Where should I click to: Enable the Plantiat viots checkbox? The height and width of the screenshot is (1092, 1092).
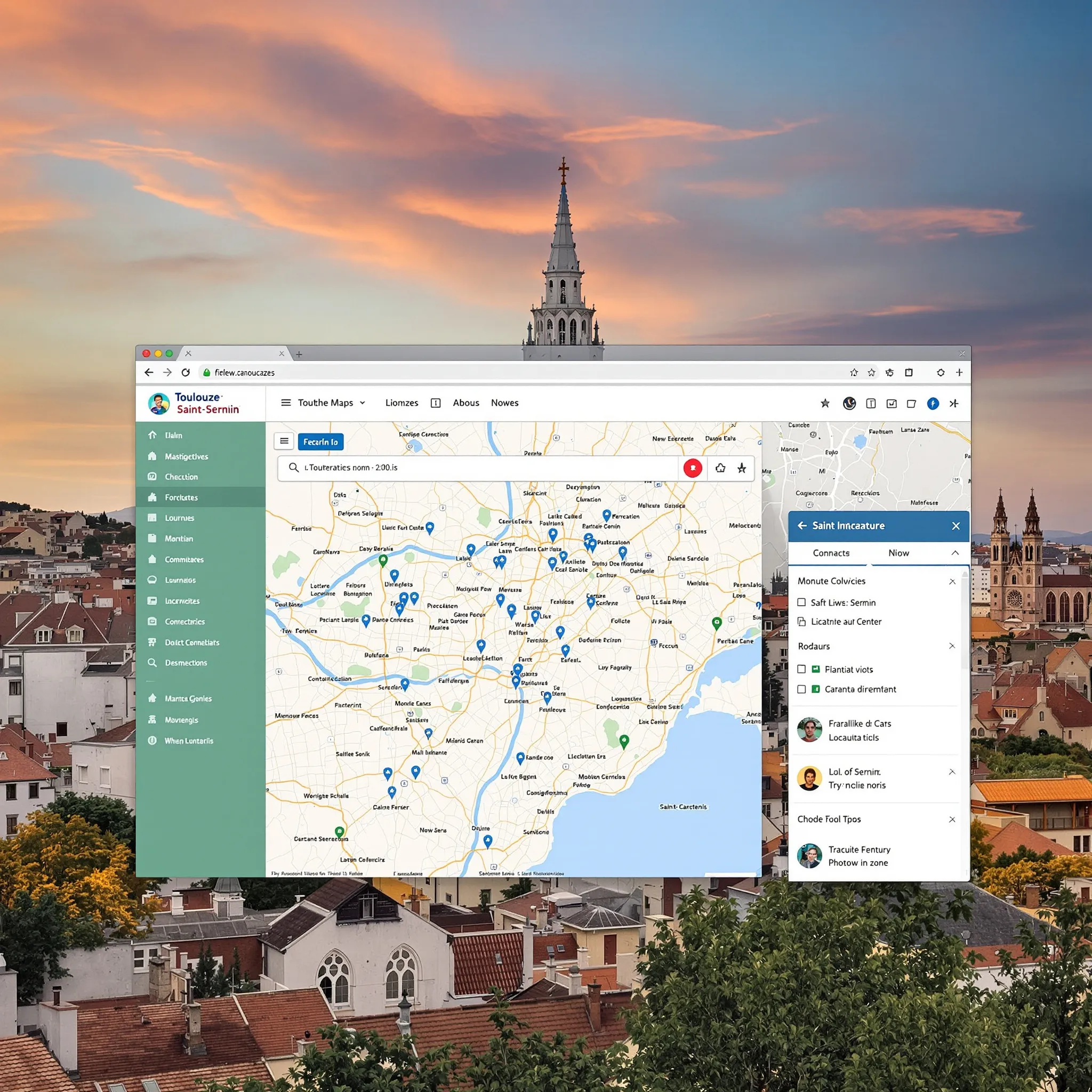click(x=801, y=669)
